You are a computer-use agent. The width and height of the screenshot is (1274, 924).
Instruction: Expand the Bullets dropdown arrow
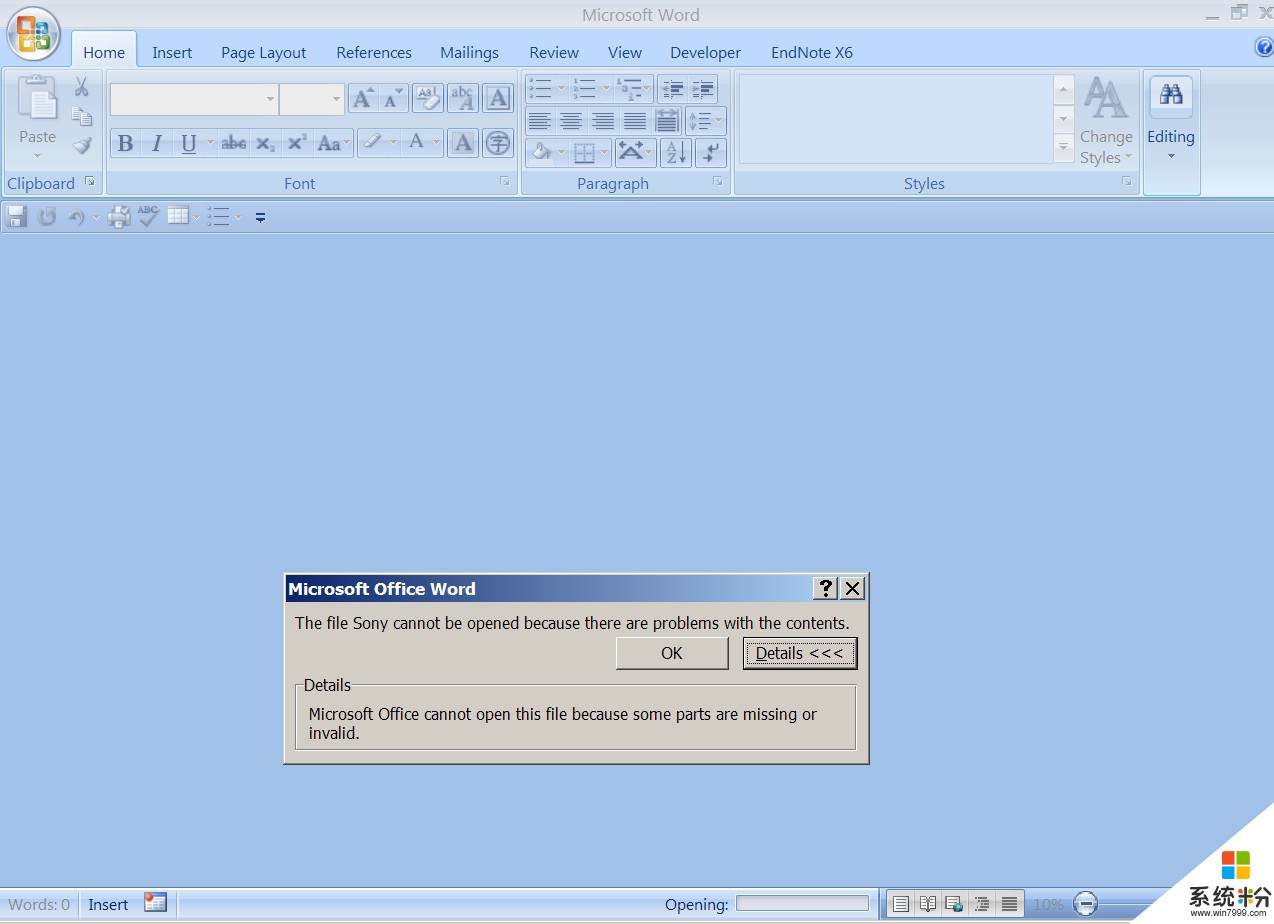click(x=561, y=89)
